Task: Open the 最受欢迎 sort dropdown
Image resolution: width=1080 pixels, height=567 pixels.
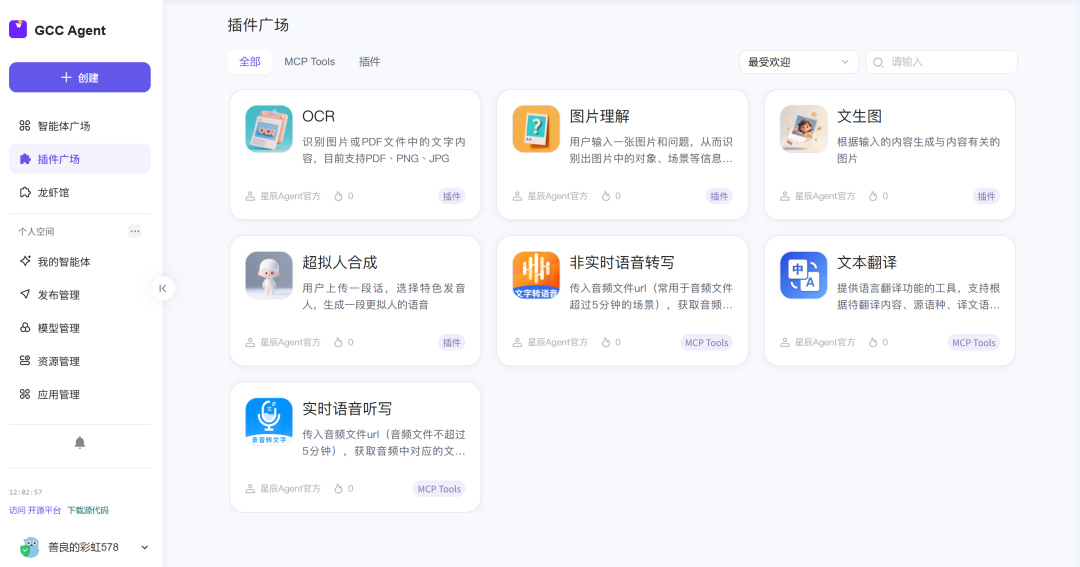Action: (798, 62)
